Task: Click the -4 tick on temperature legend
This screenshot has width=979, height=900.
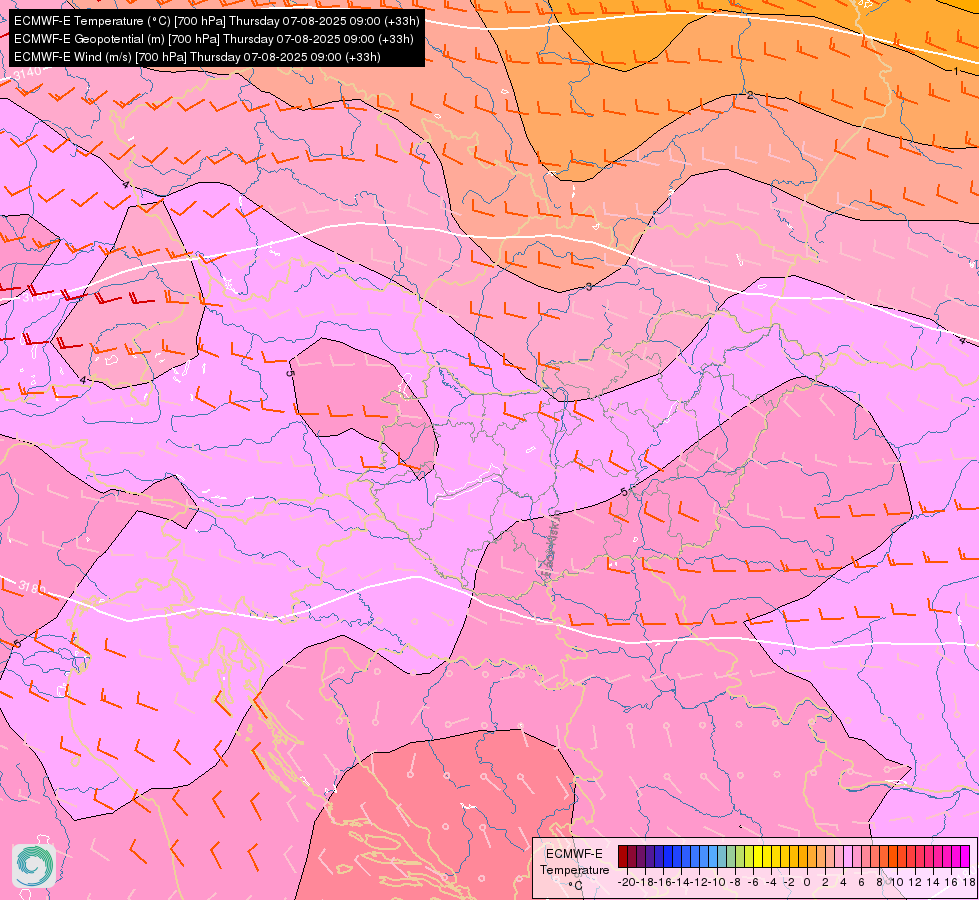Action: click(x=771, y=882)
